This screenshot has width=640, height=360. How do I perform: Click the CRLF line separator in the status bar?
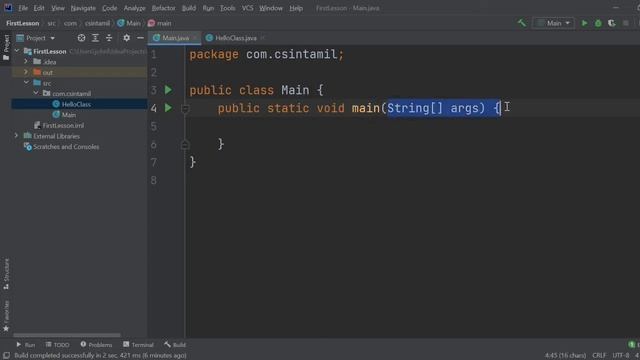click(x=599, y=356)
